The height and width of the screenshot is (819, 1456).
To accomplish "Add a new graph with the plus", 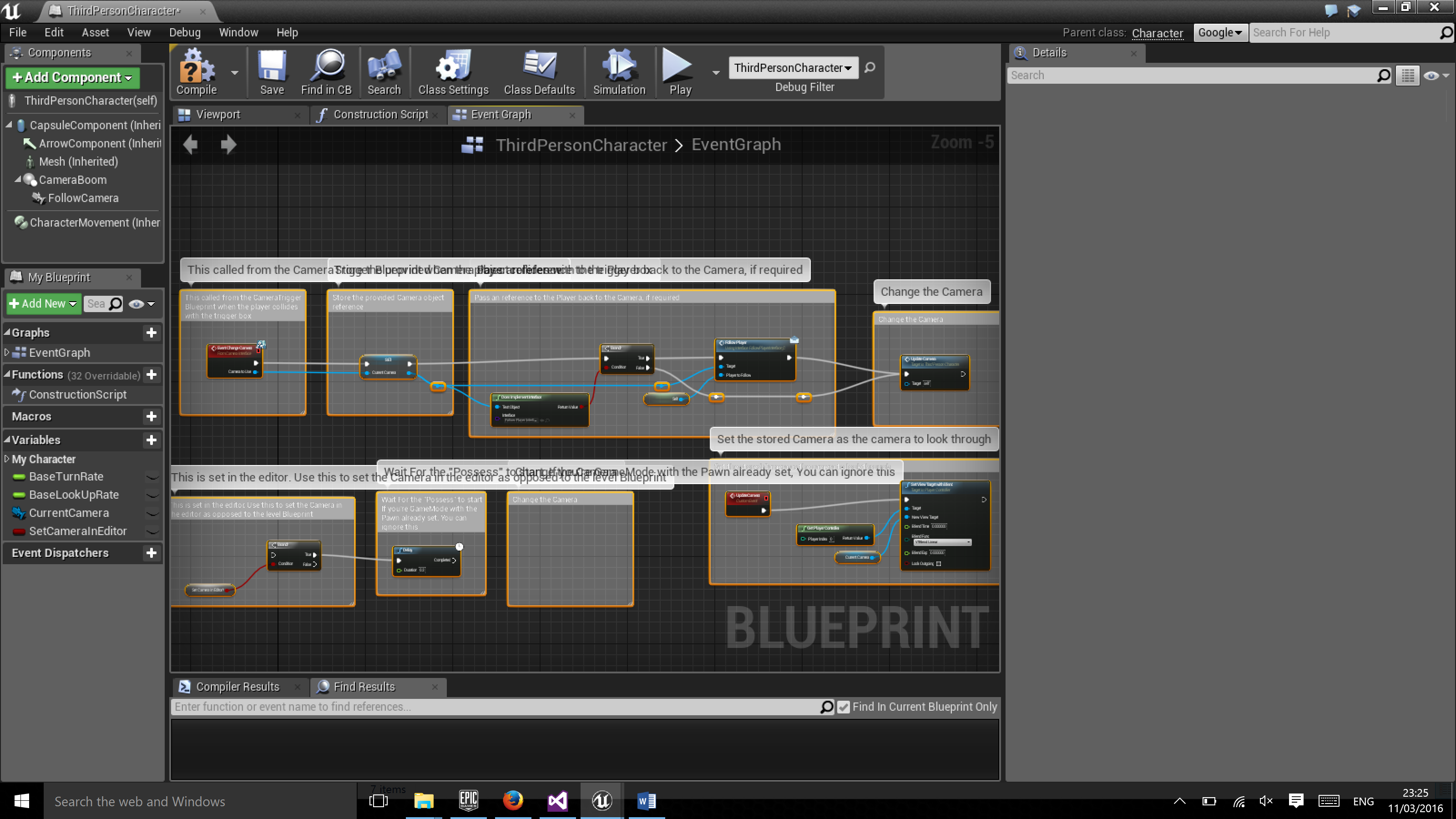I will pyautogui.click(x=151, y=332).
